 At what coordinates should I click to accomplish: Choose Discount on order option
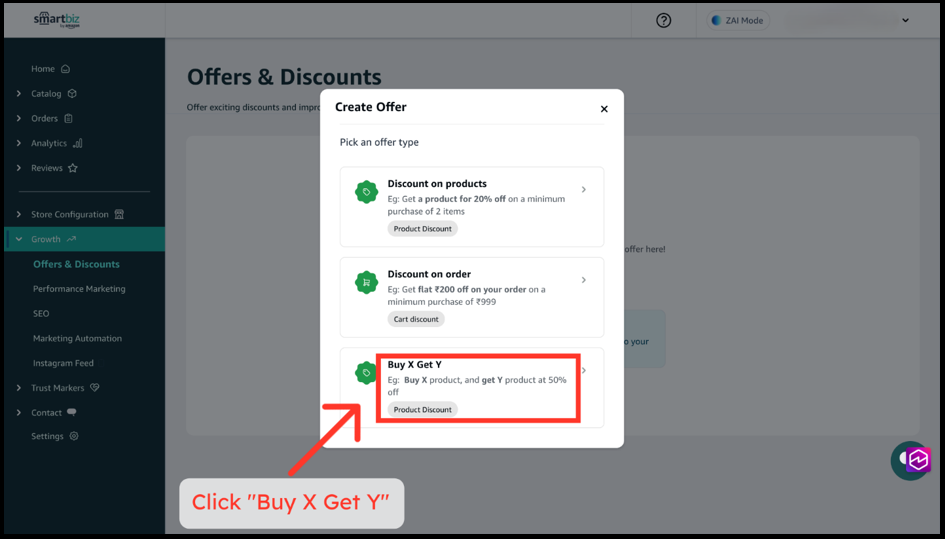[x=472, y=297]
